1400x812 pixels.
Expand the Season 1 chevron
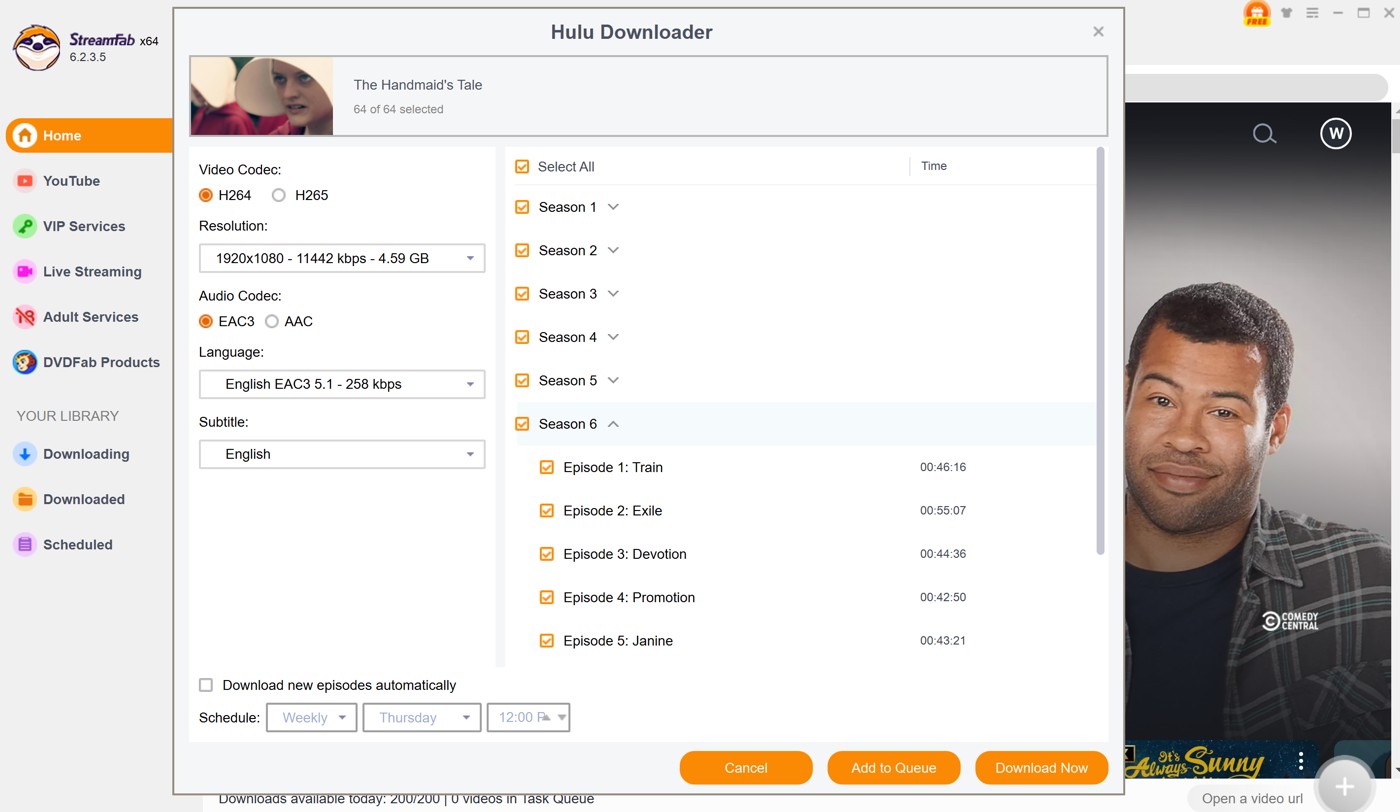coord(614,207)
